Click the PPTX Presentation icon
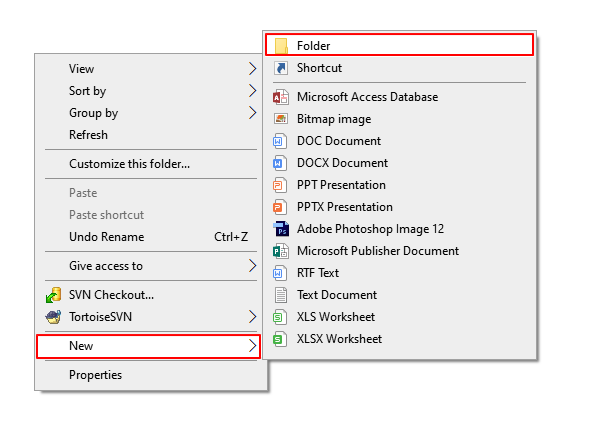 point(280,207)
